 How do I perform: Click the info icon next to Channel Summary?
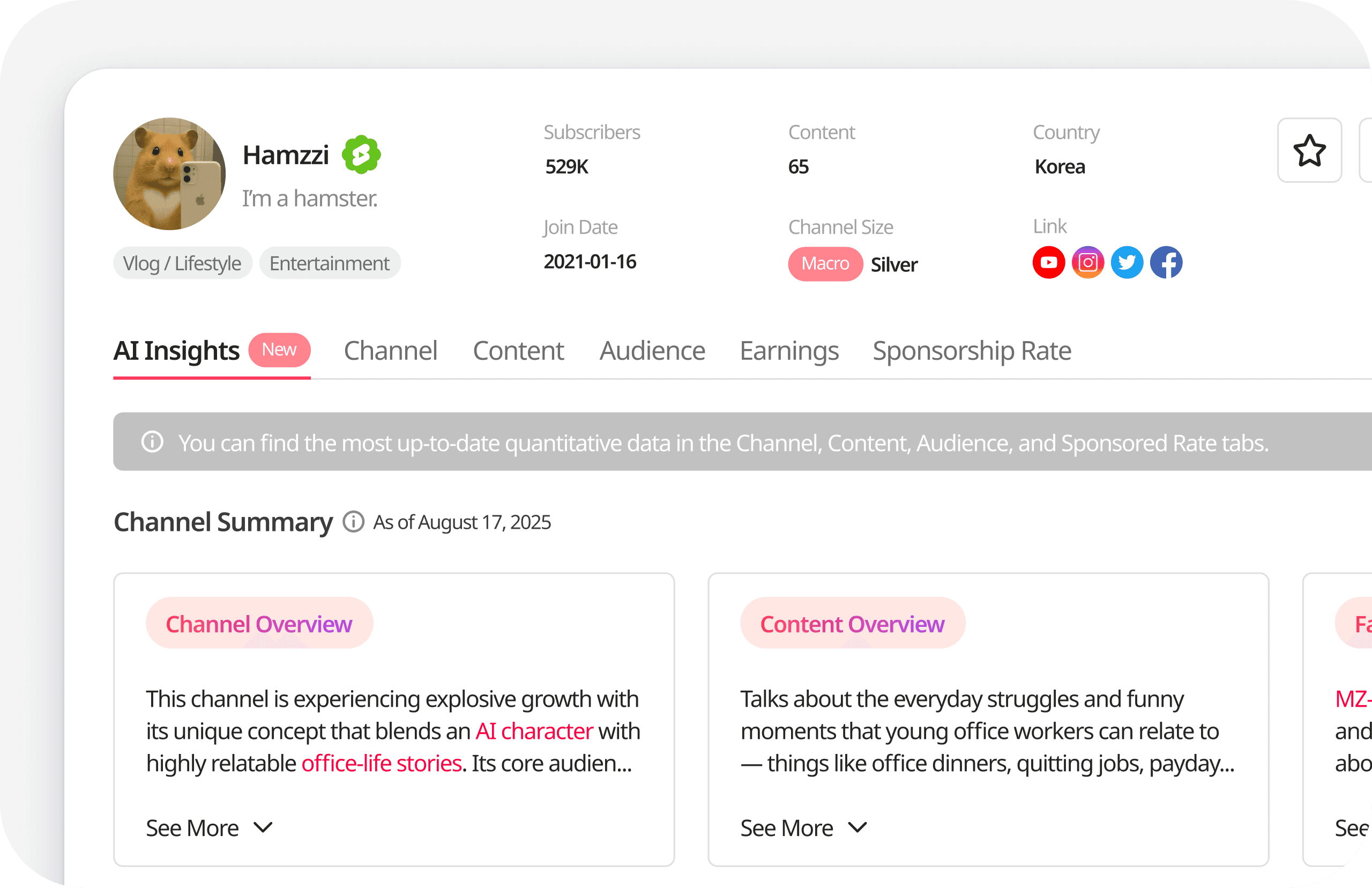[353, 522]
